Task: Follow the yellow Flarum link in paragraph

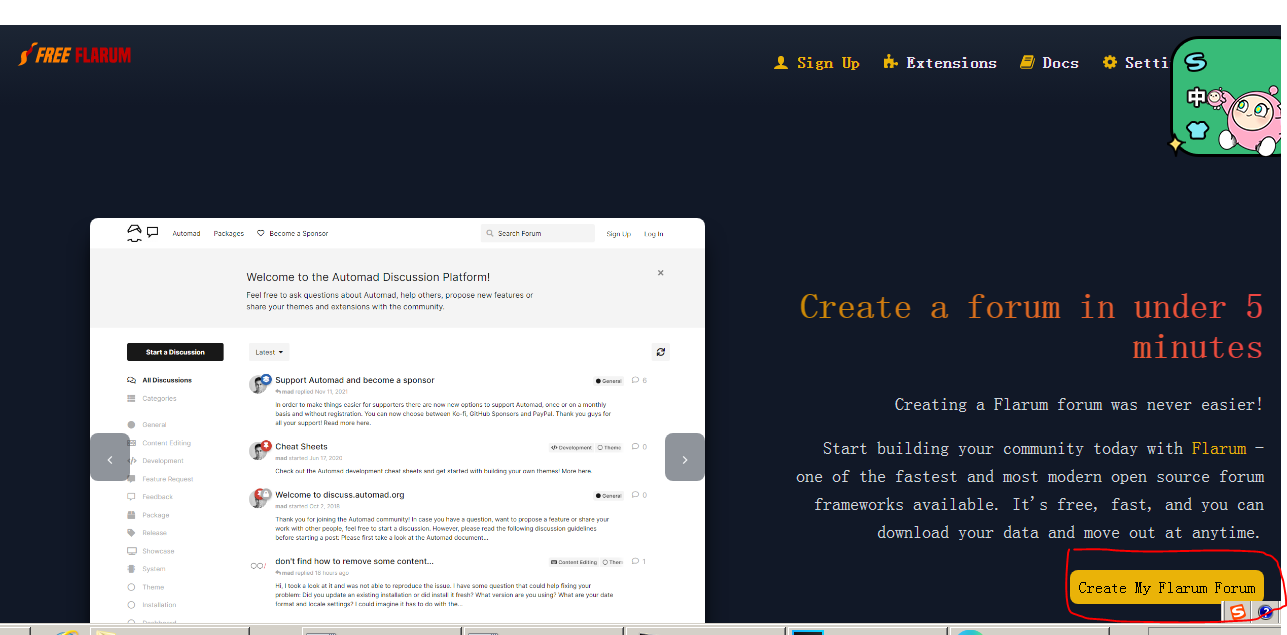Action: point(1219,448)
